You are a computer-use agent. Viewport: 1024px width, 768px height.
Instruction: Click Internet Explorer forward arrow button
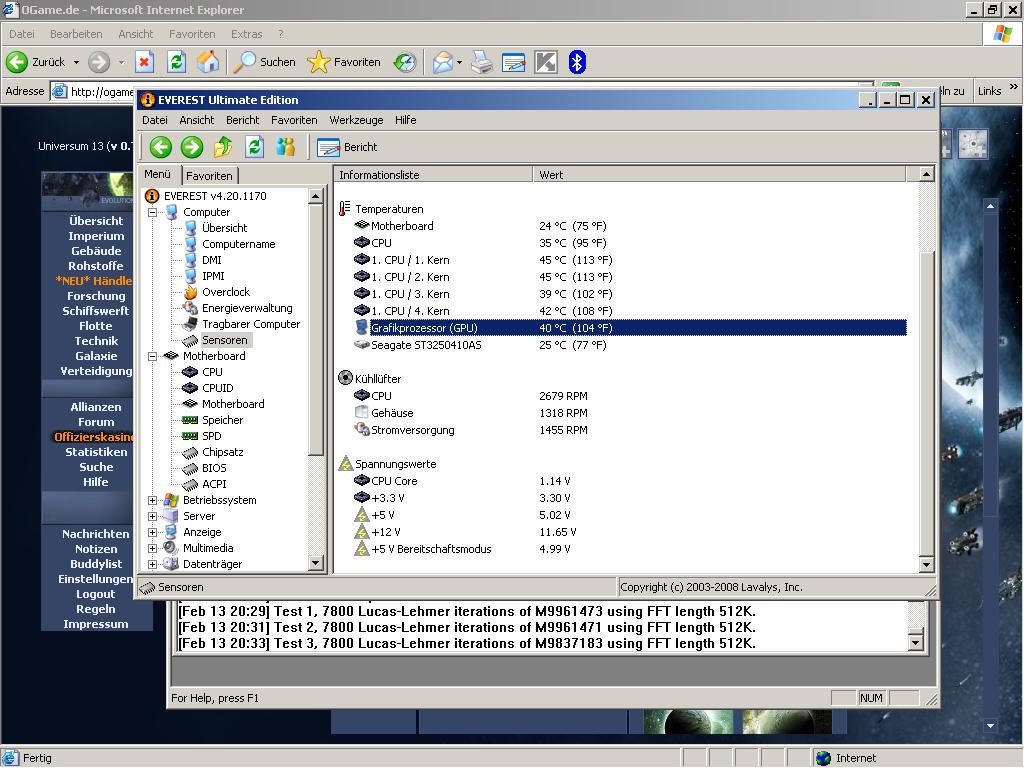click(99, 62)
